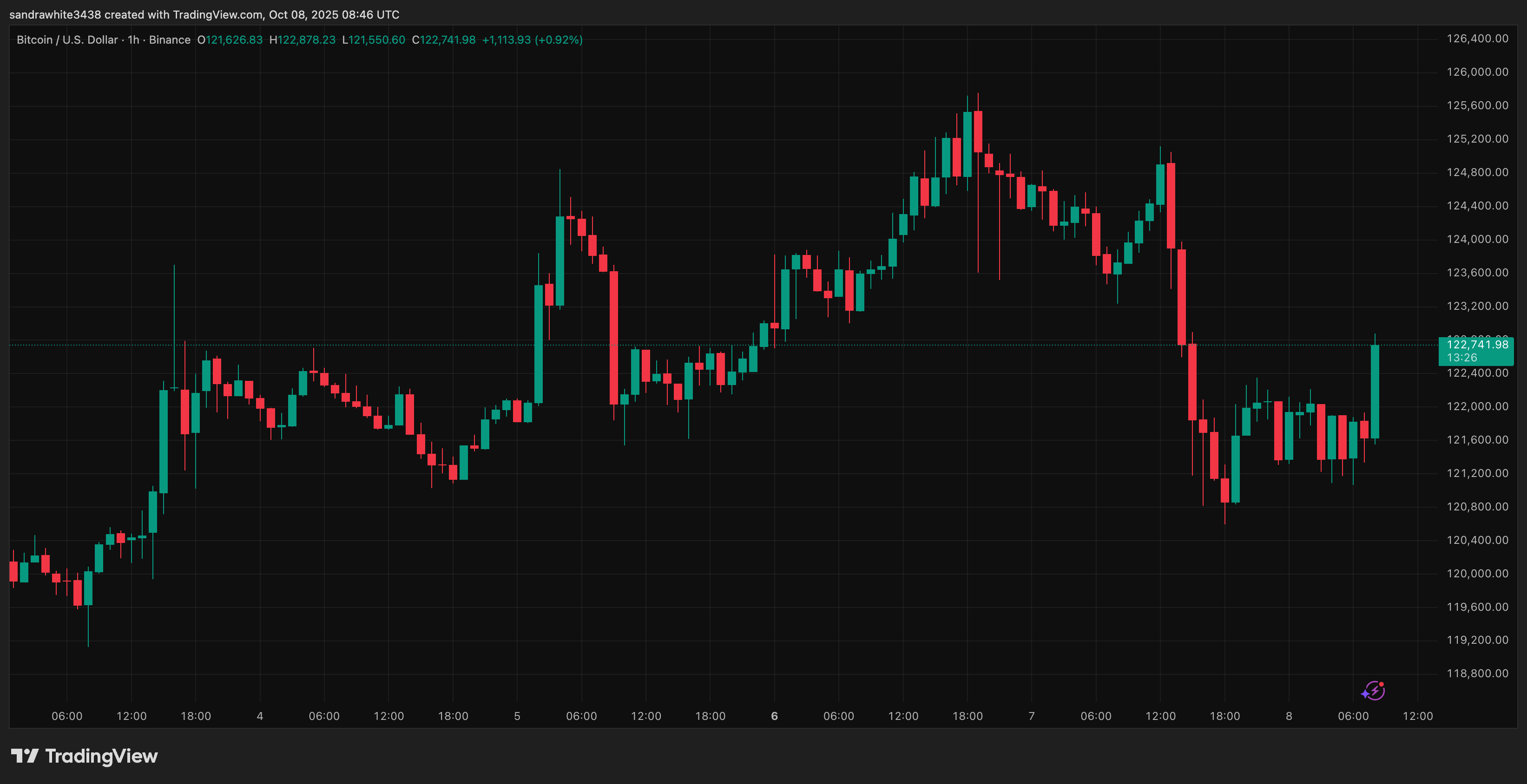1527x784 pixels.
Task: Click the low value L121,550.60
Action: [x=374, y=39]
